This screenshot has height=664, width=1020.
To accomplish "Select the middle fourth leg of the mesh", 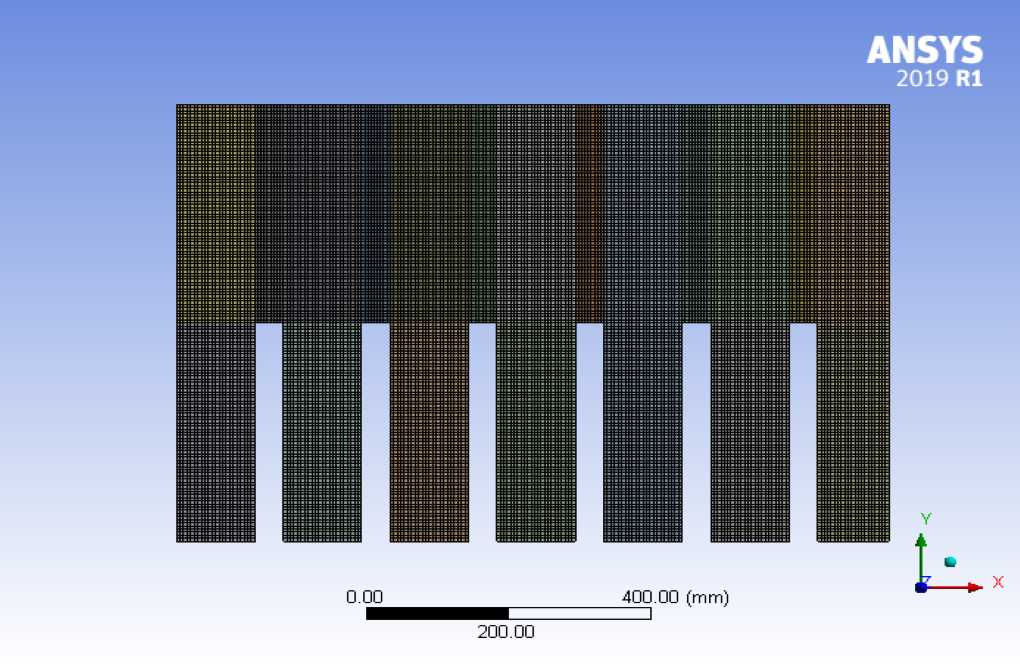I will [536, 431].
